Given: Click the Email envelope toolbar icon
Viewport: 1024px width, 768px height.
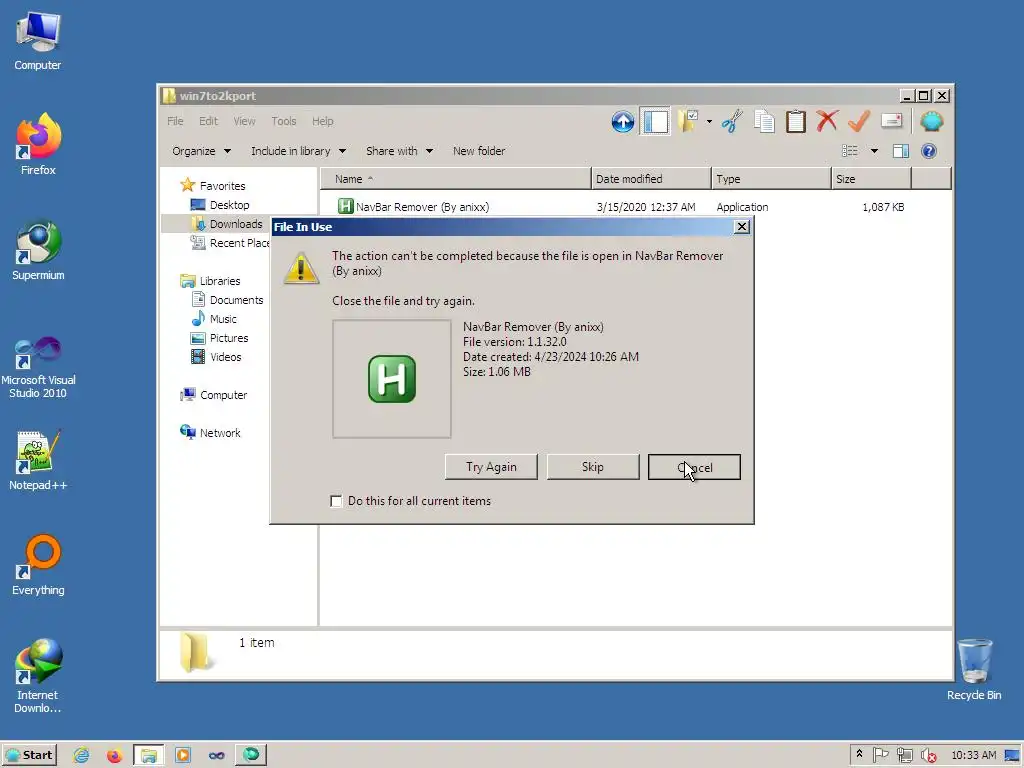Looking at the screenshot, I should click(x=891, y=121).
